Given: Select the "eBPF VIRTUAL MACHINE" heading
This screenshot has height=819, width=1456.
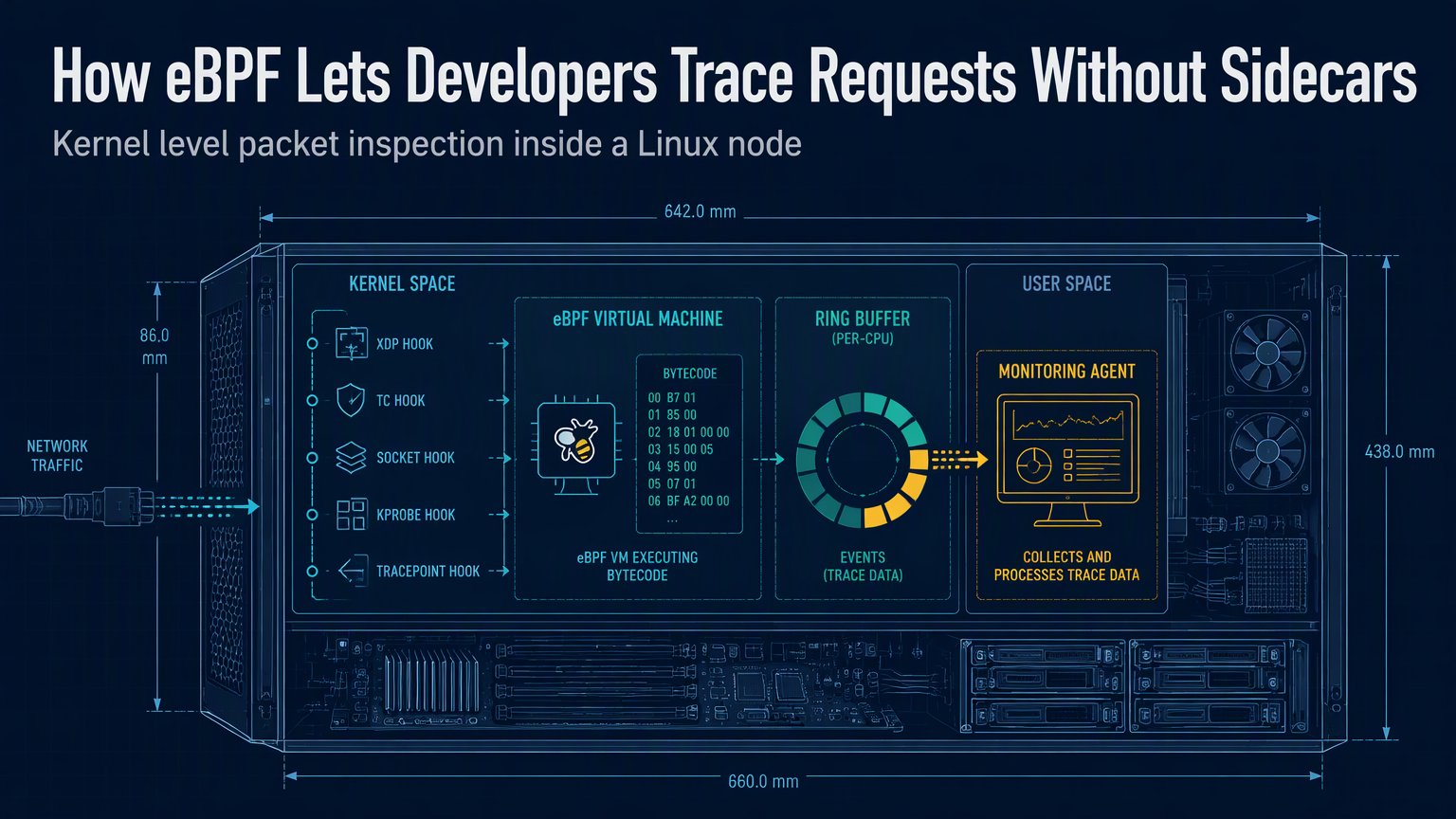Looking at the screenshot, I should coord(638,319).
